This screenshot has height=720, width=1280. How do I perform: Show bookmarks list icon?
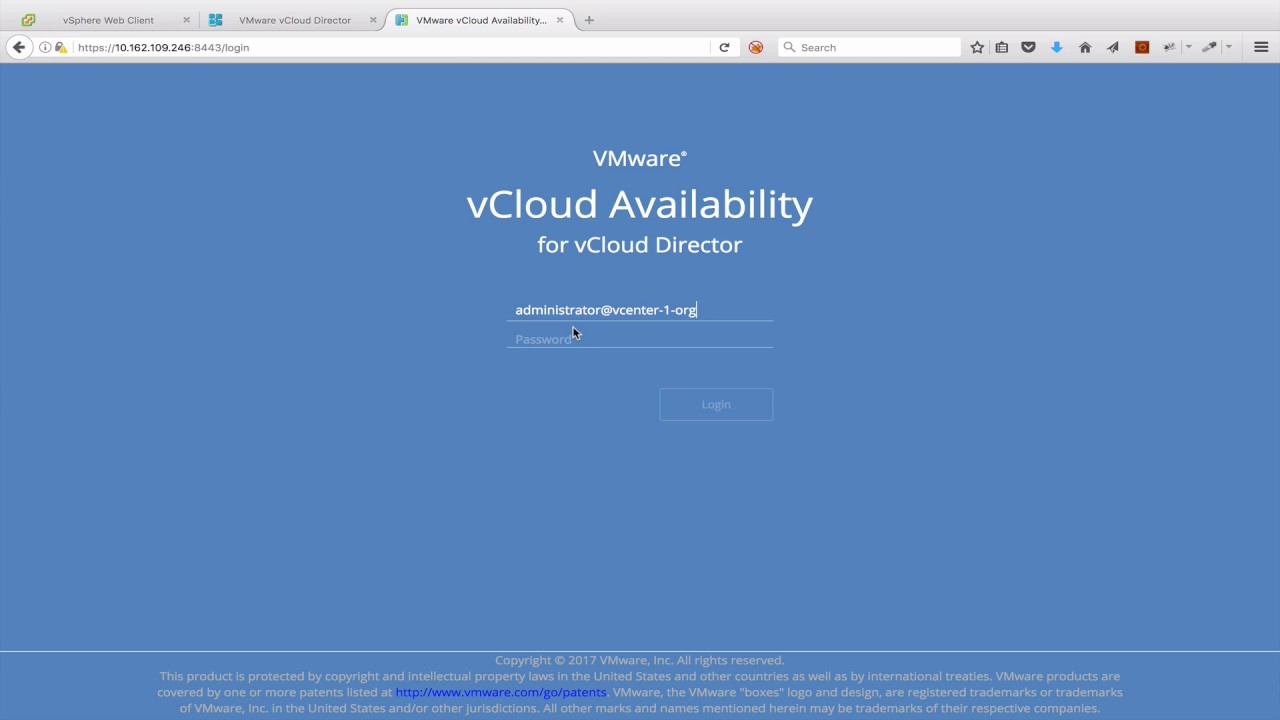click(1001, 47)
